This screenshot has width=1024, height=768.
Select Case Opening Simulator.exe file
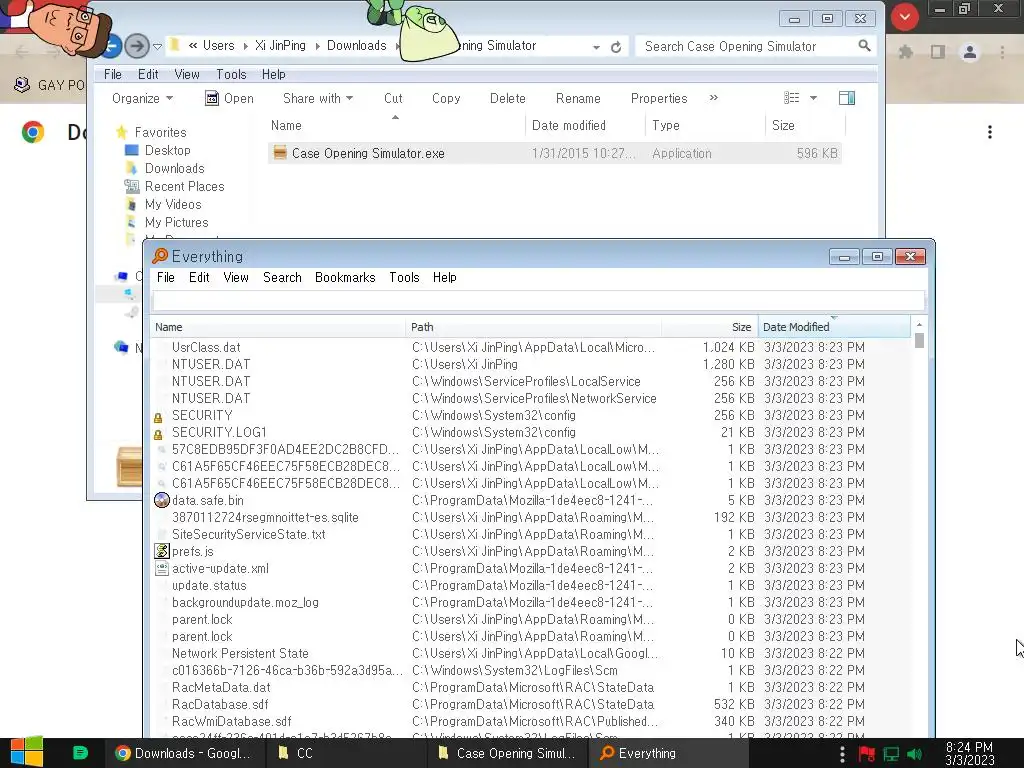[554, 153]
